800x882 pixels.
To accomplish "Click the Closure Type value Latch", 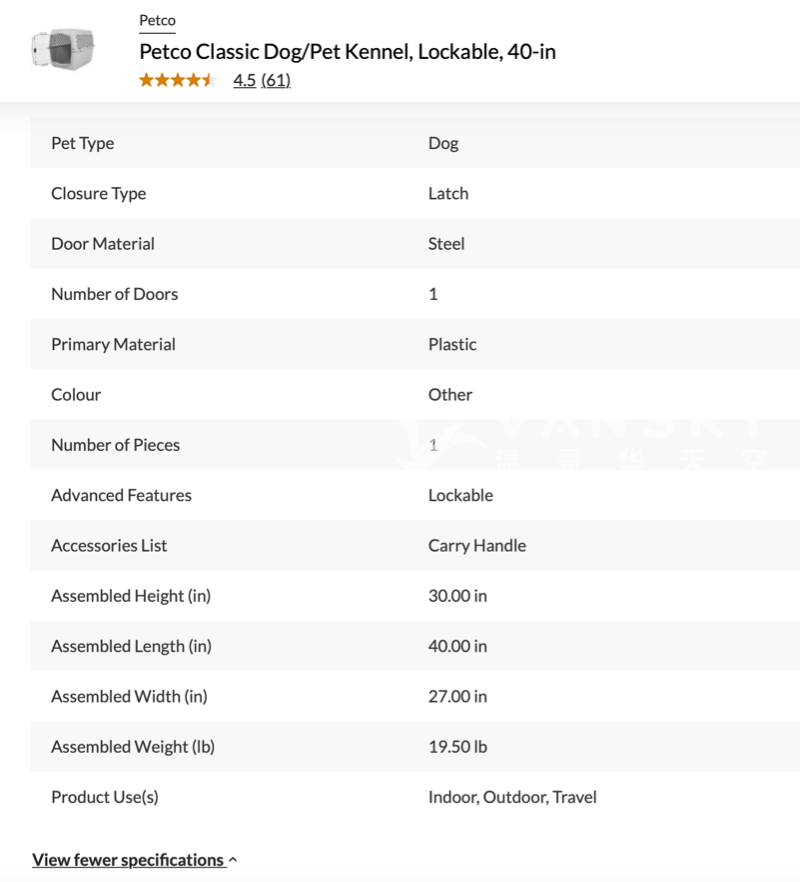I will click(448, 194).
